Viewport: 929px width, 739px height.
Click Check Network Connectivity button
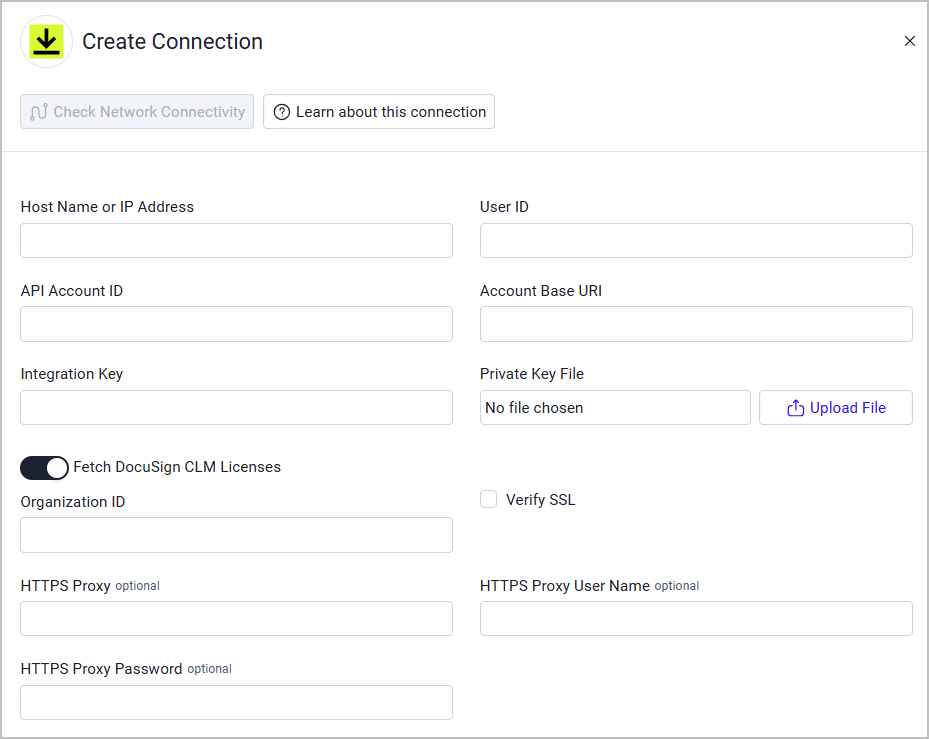(x=137, y=111)
